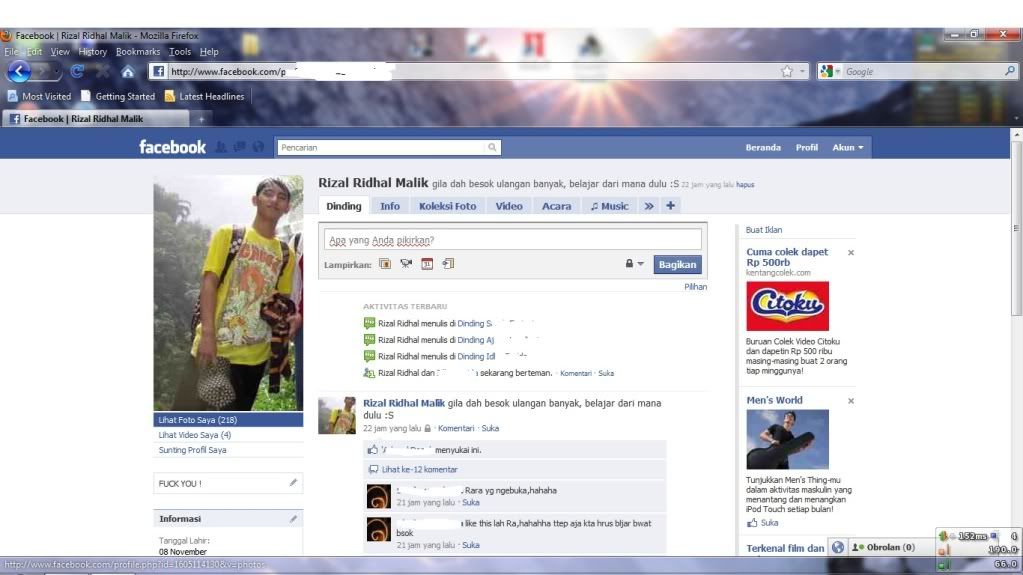Open the History menu
Screen dimensions: 1023x575
(93, 52)
